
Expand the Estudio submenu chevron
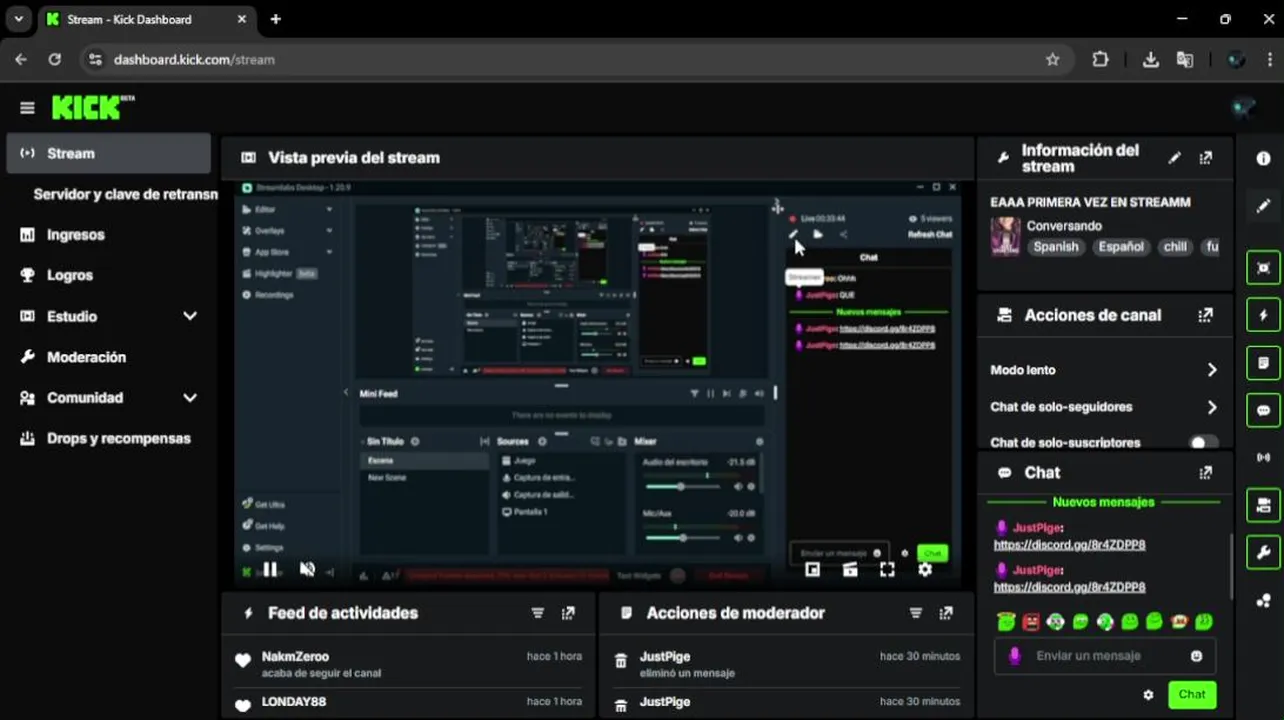point(190,316)
